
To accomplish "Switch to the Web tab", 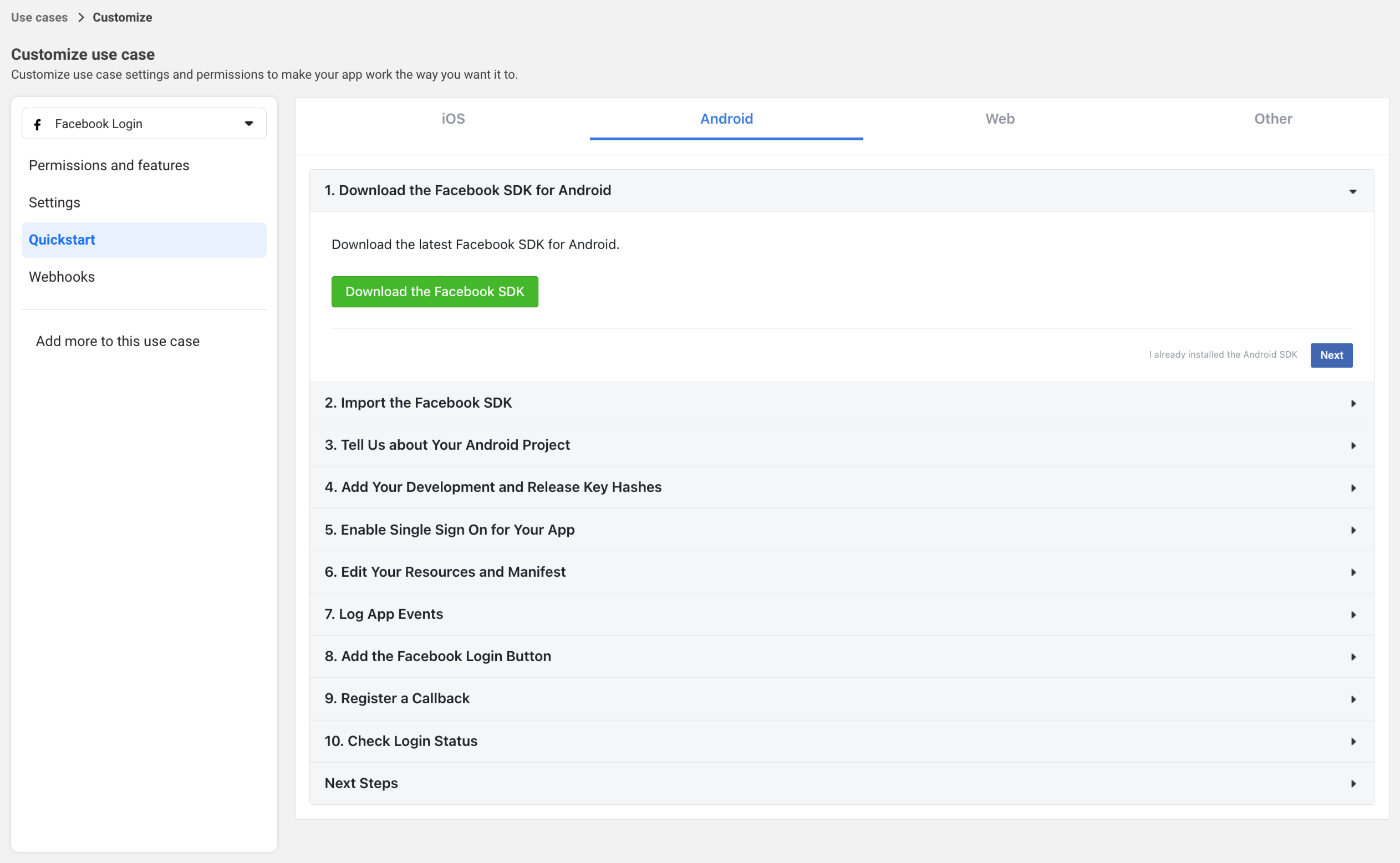I will [x=1000, y=119].
